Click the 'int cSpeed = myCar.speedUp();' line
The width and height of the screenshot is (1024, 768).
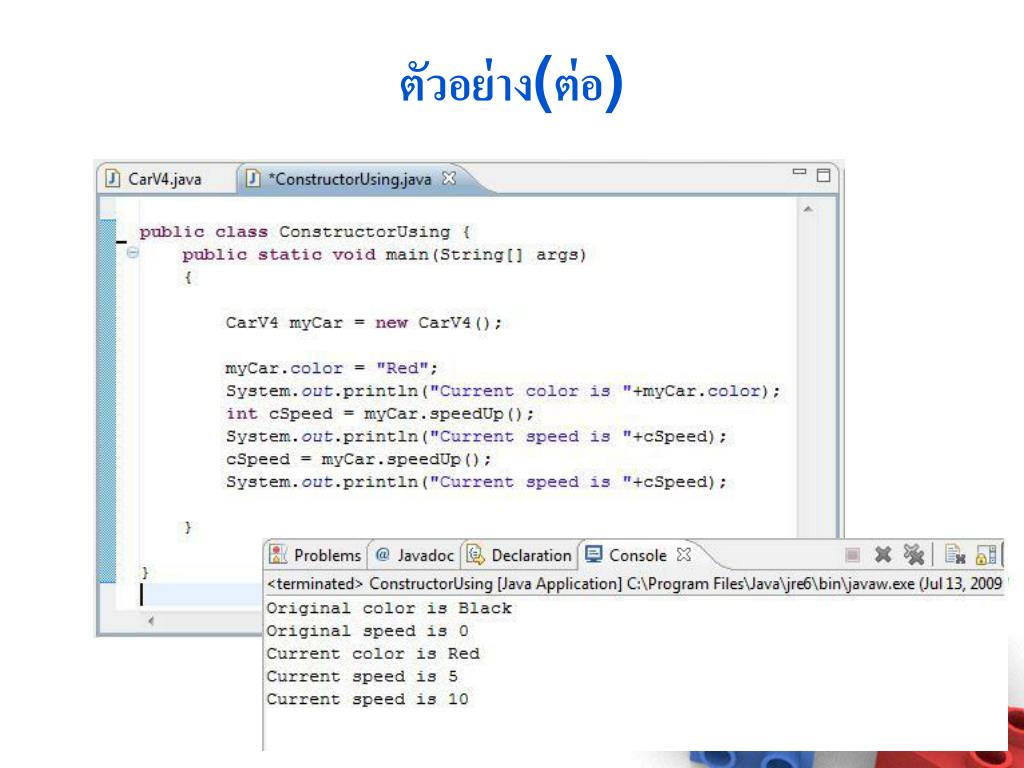(x=380, y=414)
